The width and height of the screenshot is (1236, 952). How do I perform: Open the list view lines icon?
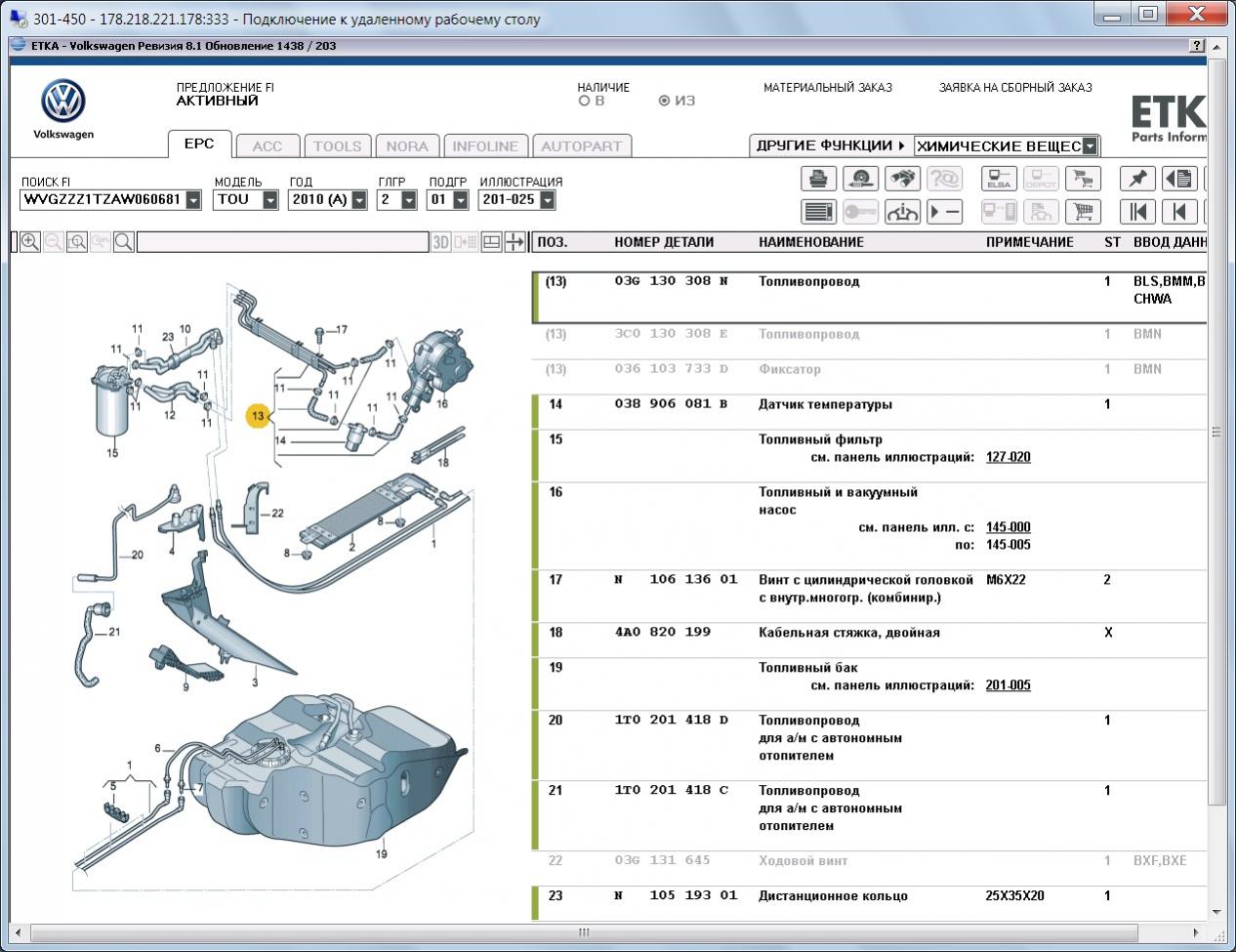pos(819,211)
